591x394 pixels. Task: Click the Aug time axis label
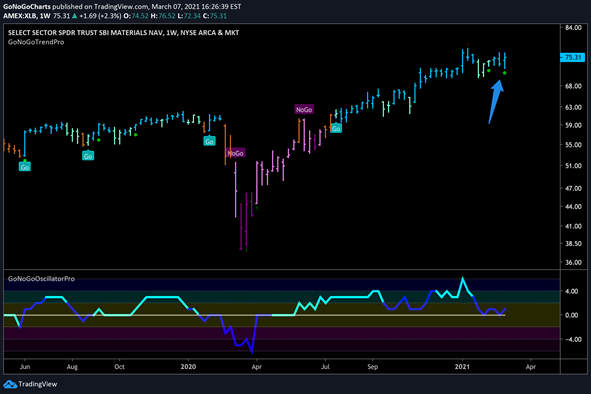click(x=72, y=367)
